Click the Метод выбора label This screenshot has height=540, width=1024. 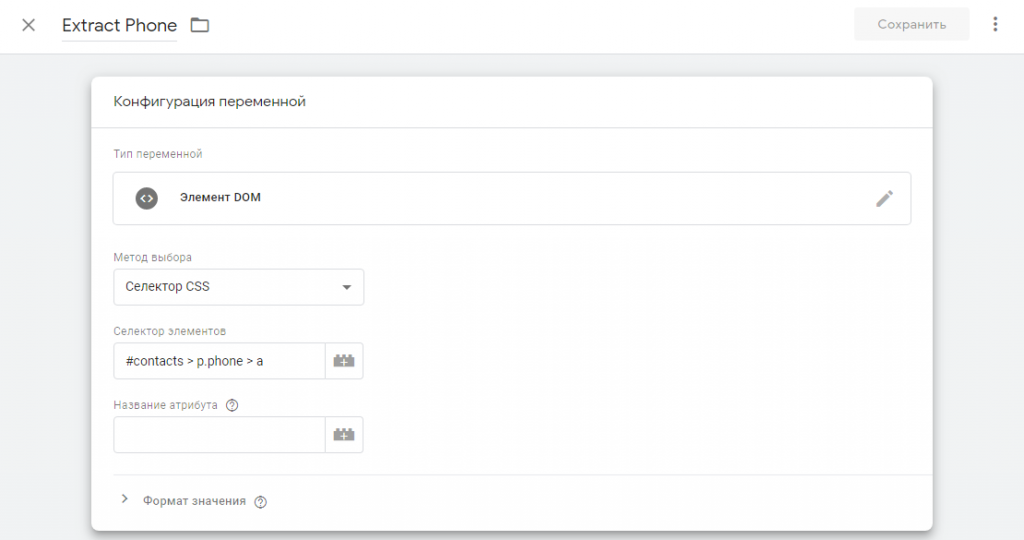click(x=153, y=257)
